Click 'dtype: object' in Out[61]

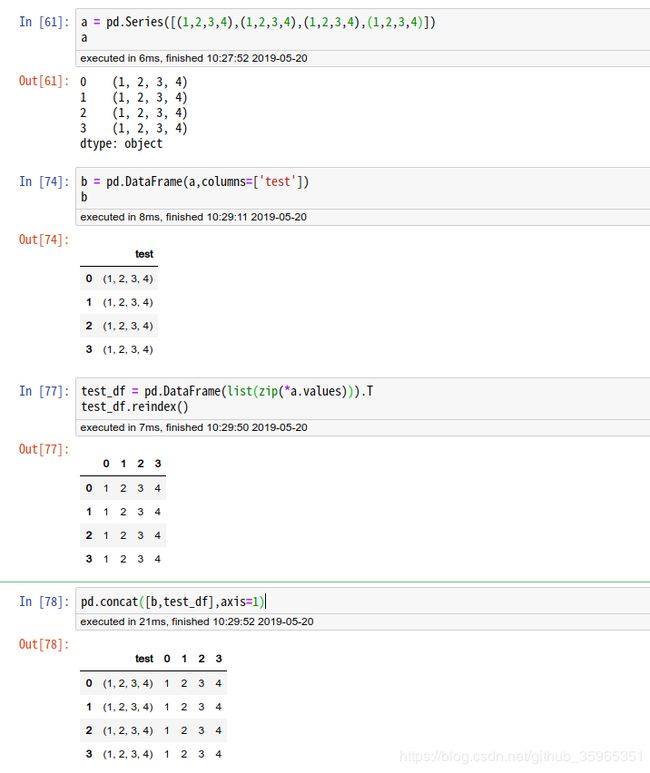[x=121, y=144]
